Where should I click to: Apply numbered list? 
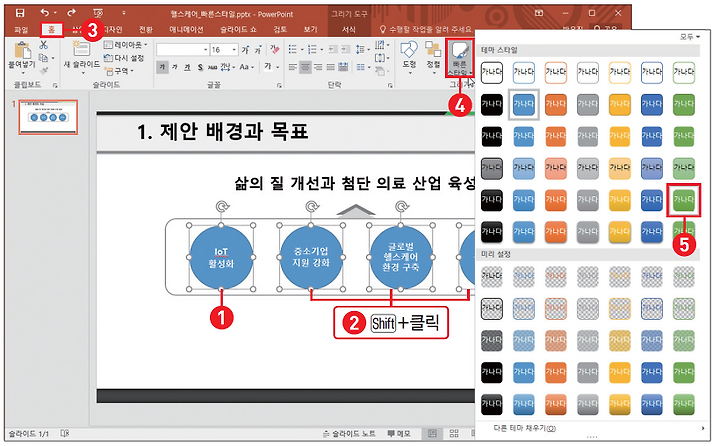[312, 49]
